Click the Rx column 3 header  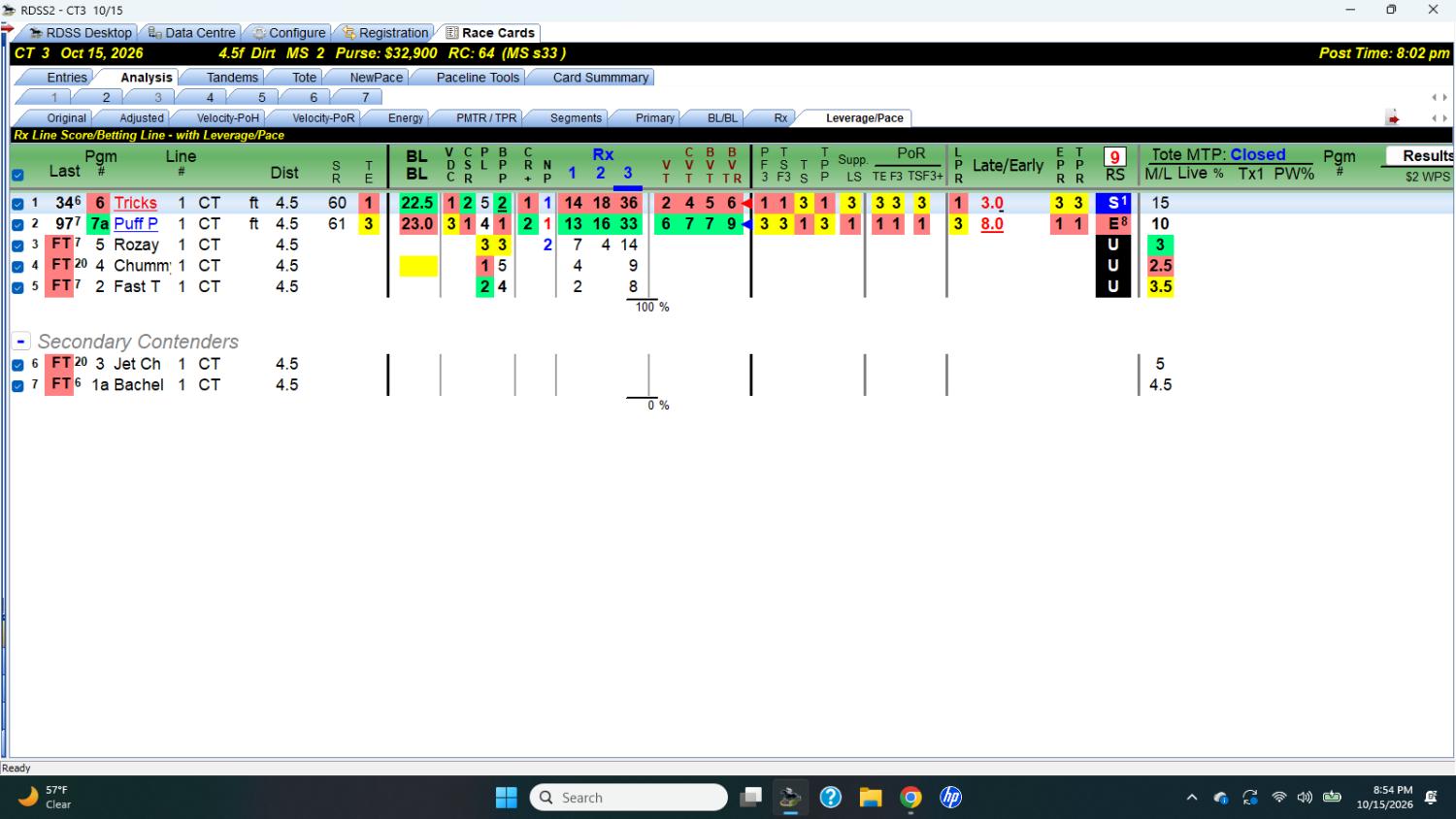628,173
